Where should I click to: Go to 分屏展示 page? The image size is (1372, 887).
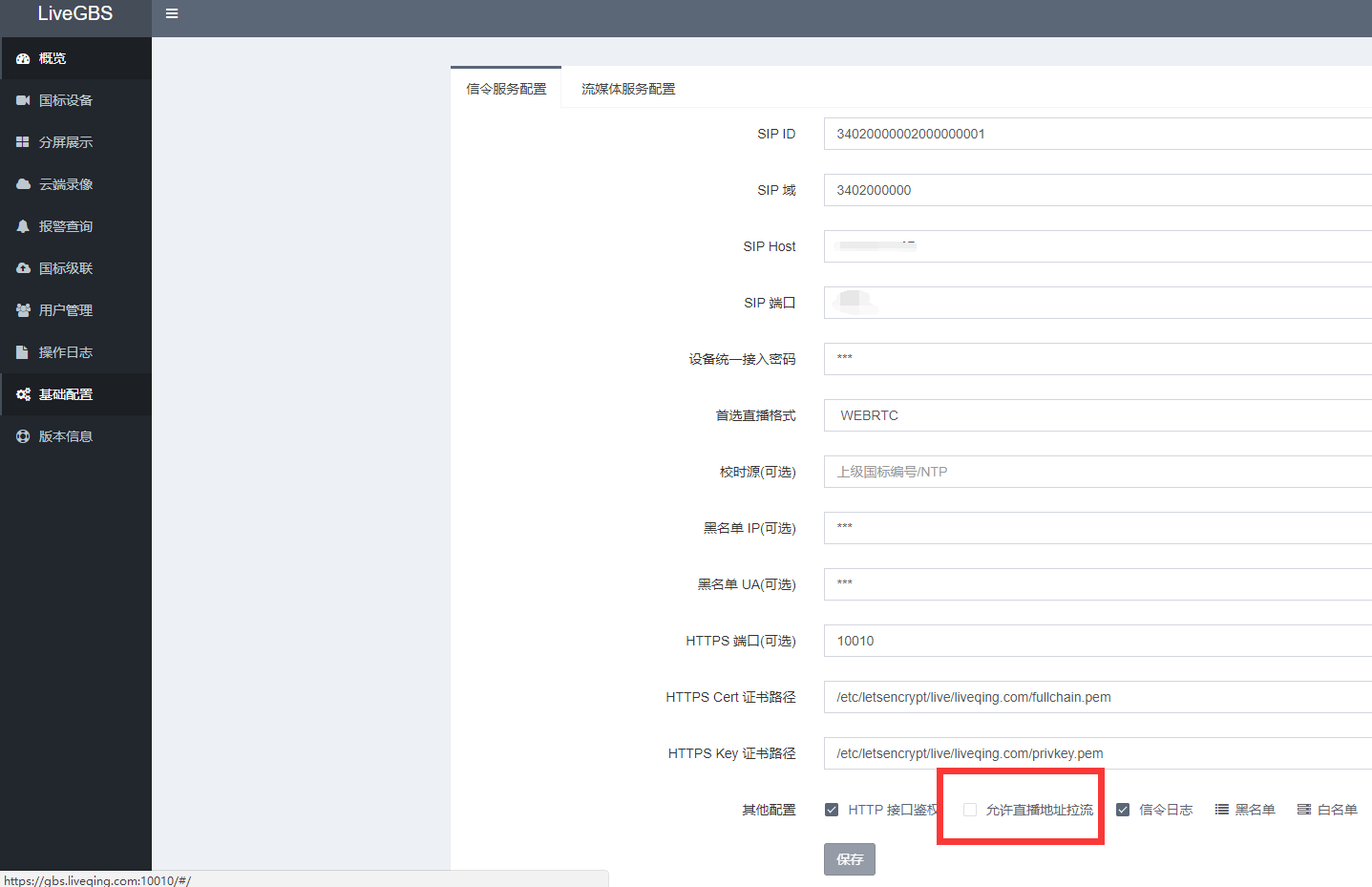pos(75,142)
